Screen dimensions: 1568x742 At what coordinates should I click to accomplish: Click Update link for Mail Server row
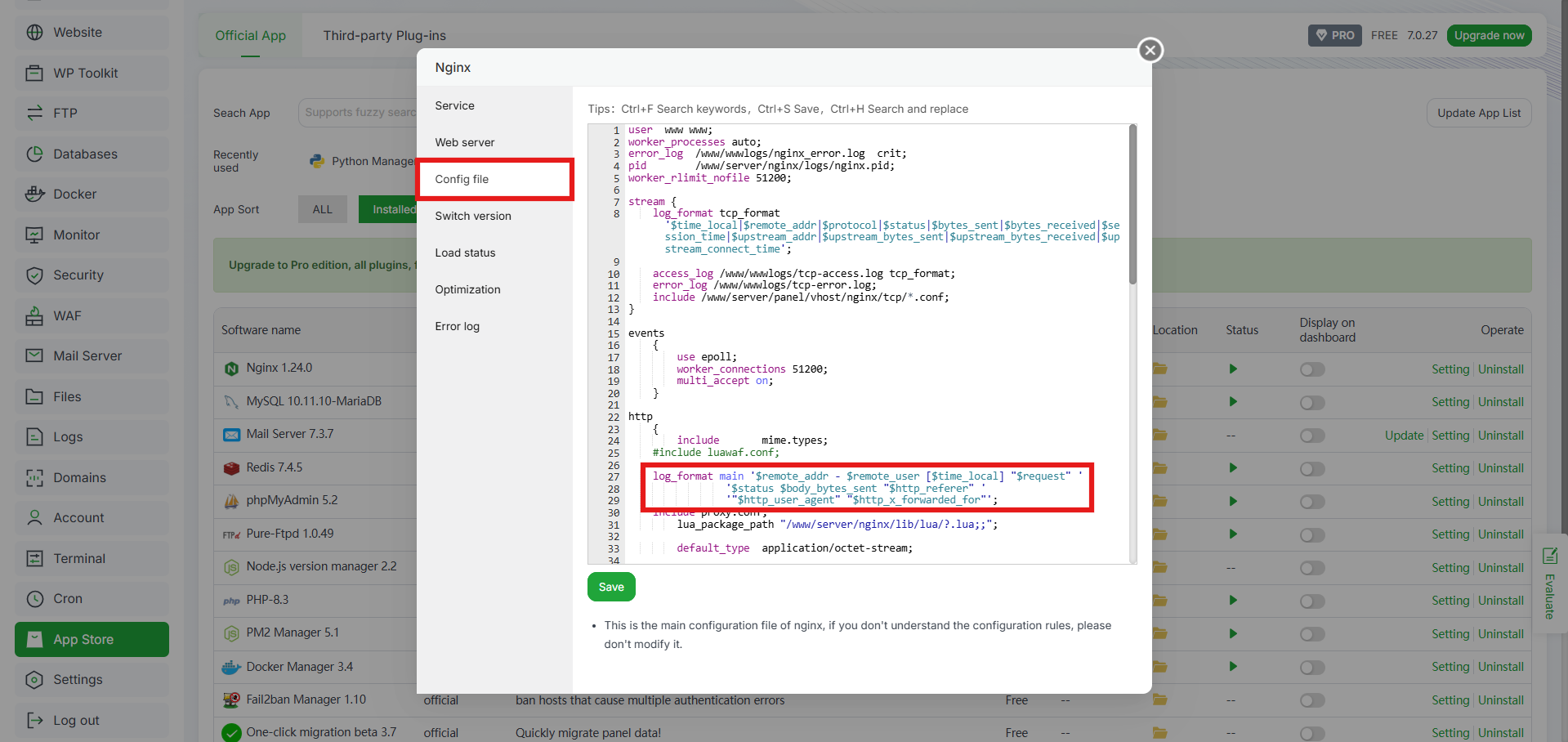click(1404, 436)
